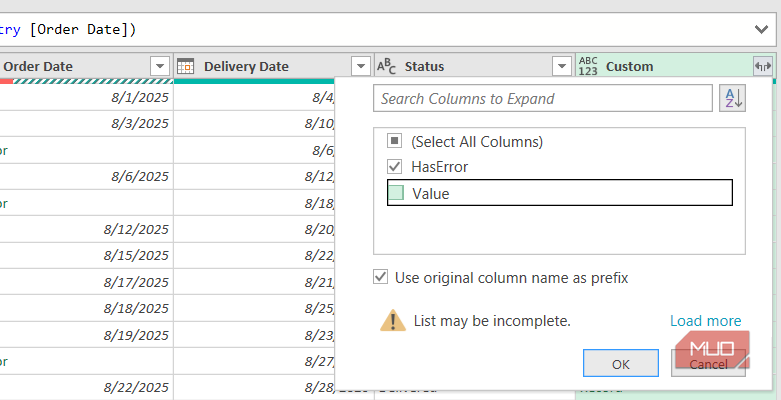Click the date type icon of Delivery Date column
Viewport: 781px width, 400px height.
[185, 66]
